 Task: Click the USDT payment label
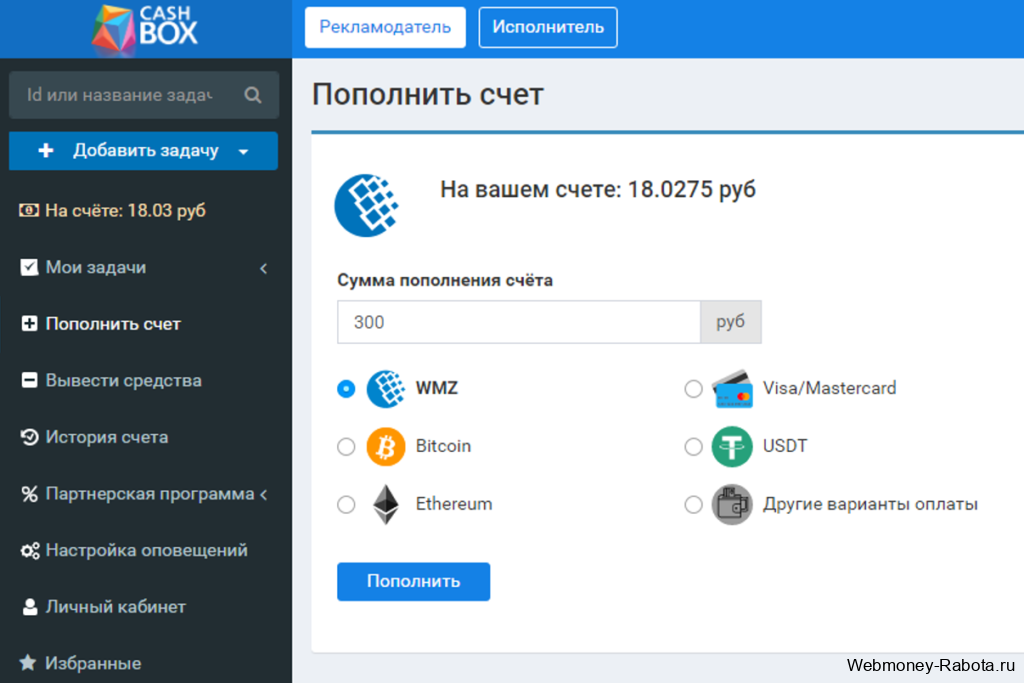[x=785, y=447]
